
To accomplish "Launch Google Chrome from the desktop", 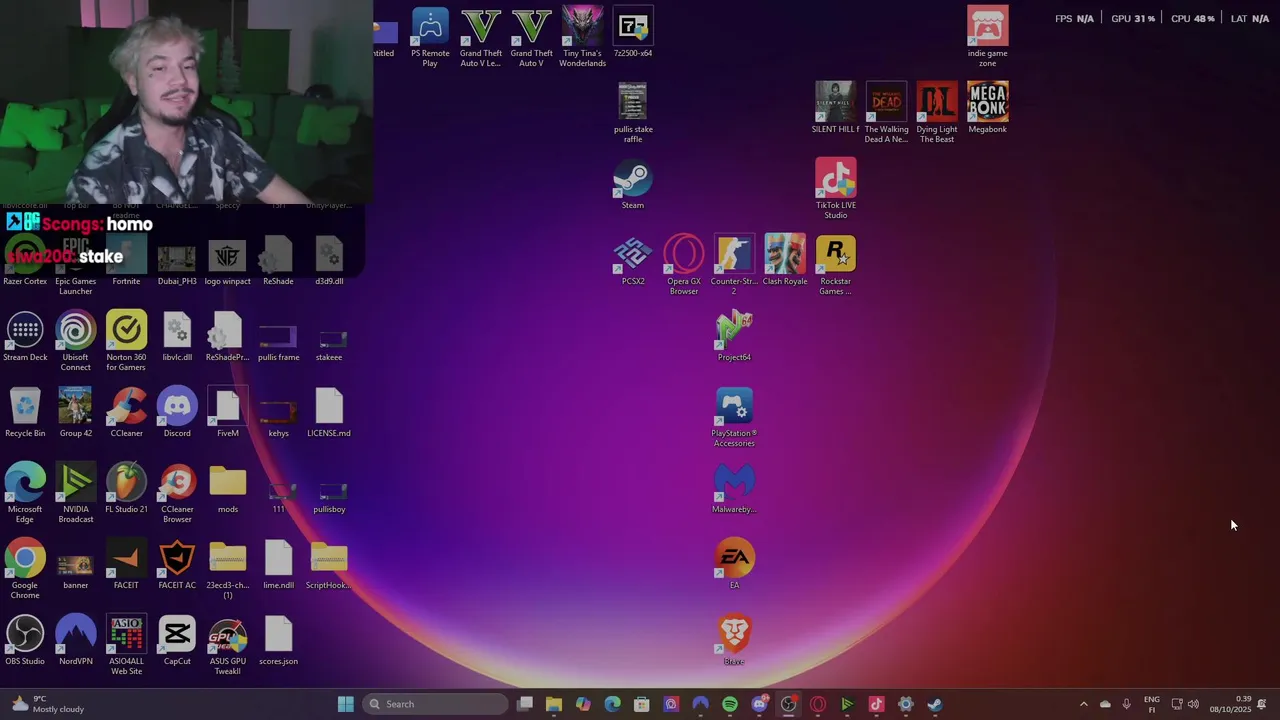I will pos(25,569).
